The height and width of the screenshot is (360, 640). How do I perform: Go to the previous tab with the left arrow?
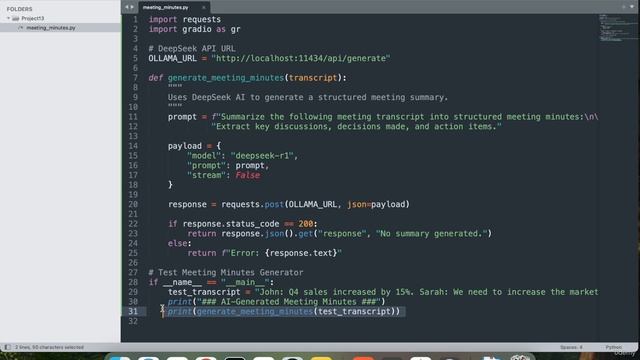(x=127, y=7)
